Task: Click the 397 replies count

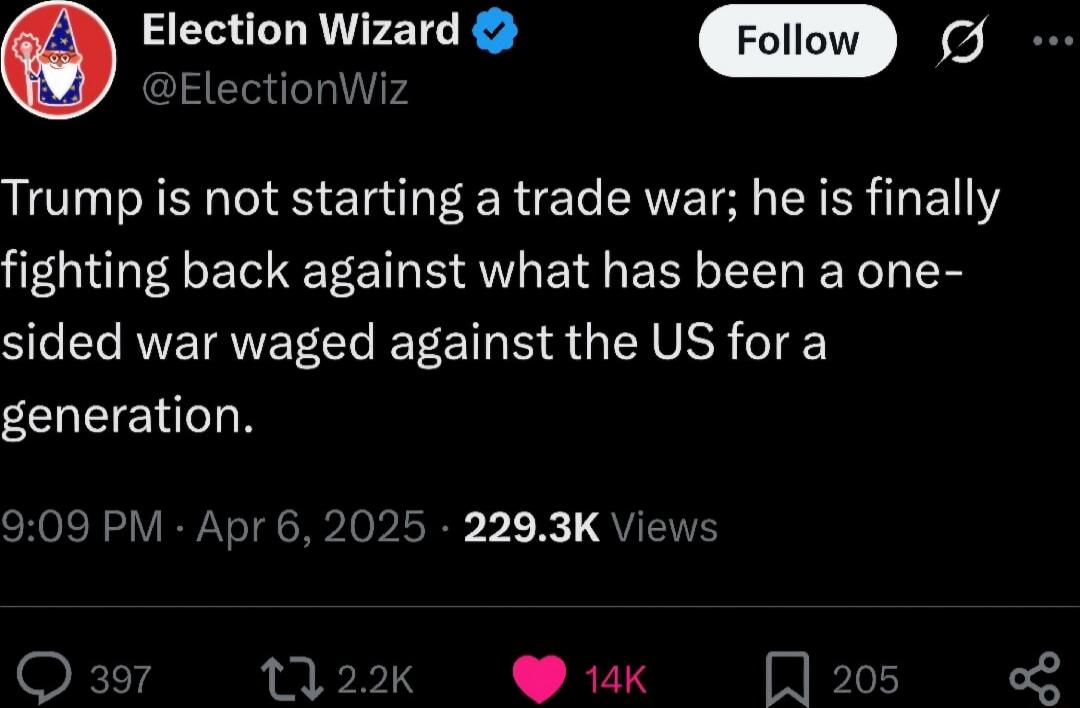Action: coord(121,679)
